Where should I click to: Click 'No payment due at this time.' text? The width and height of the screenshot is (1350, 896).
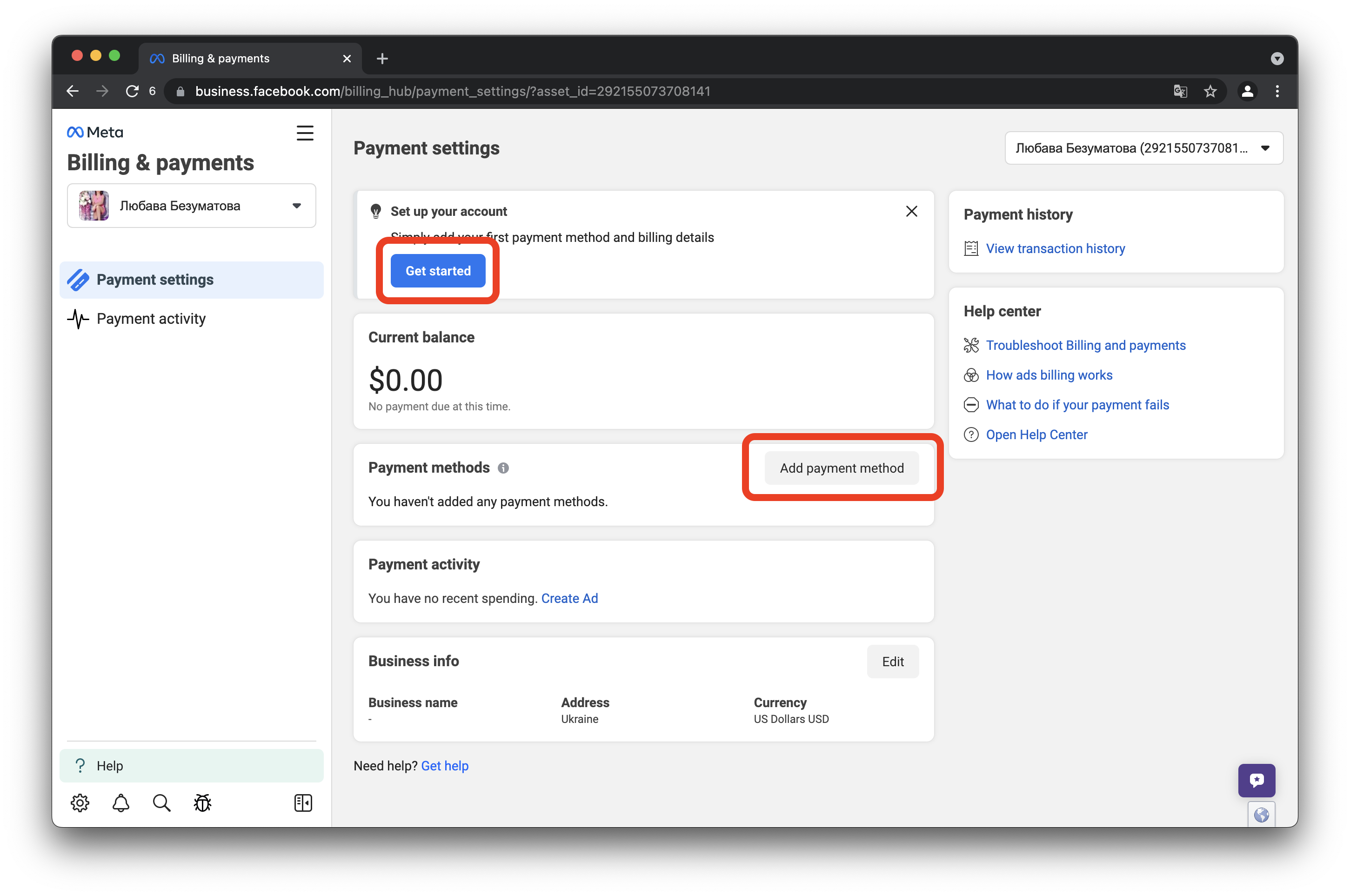(439, 406)
